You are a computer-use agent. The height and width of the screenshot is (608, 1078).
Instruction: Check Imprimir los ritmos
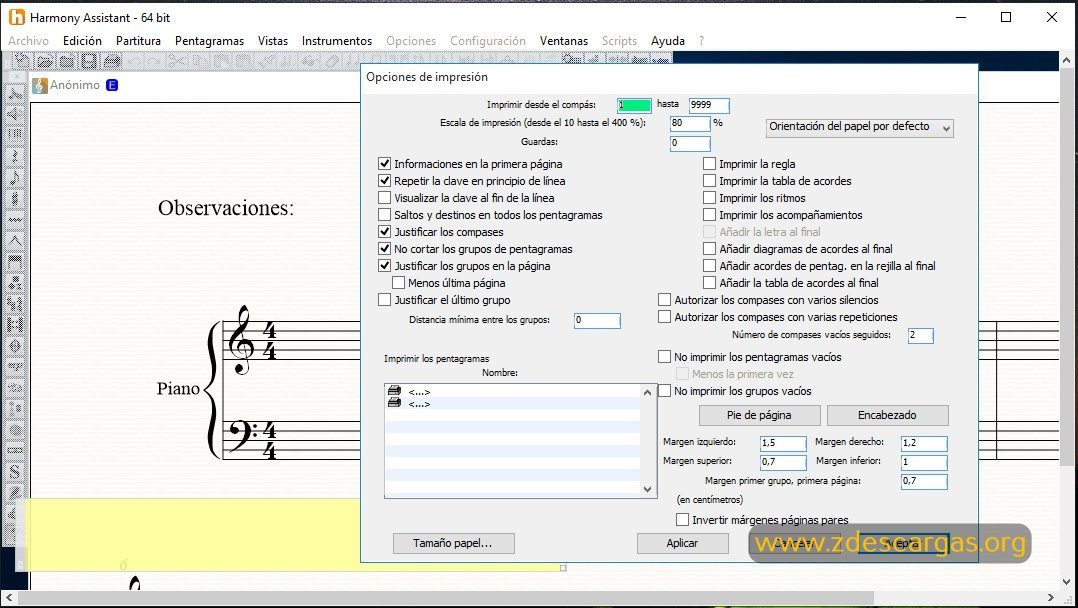710,197
